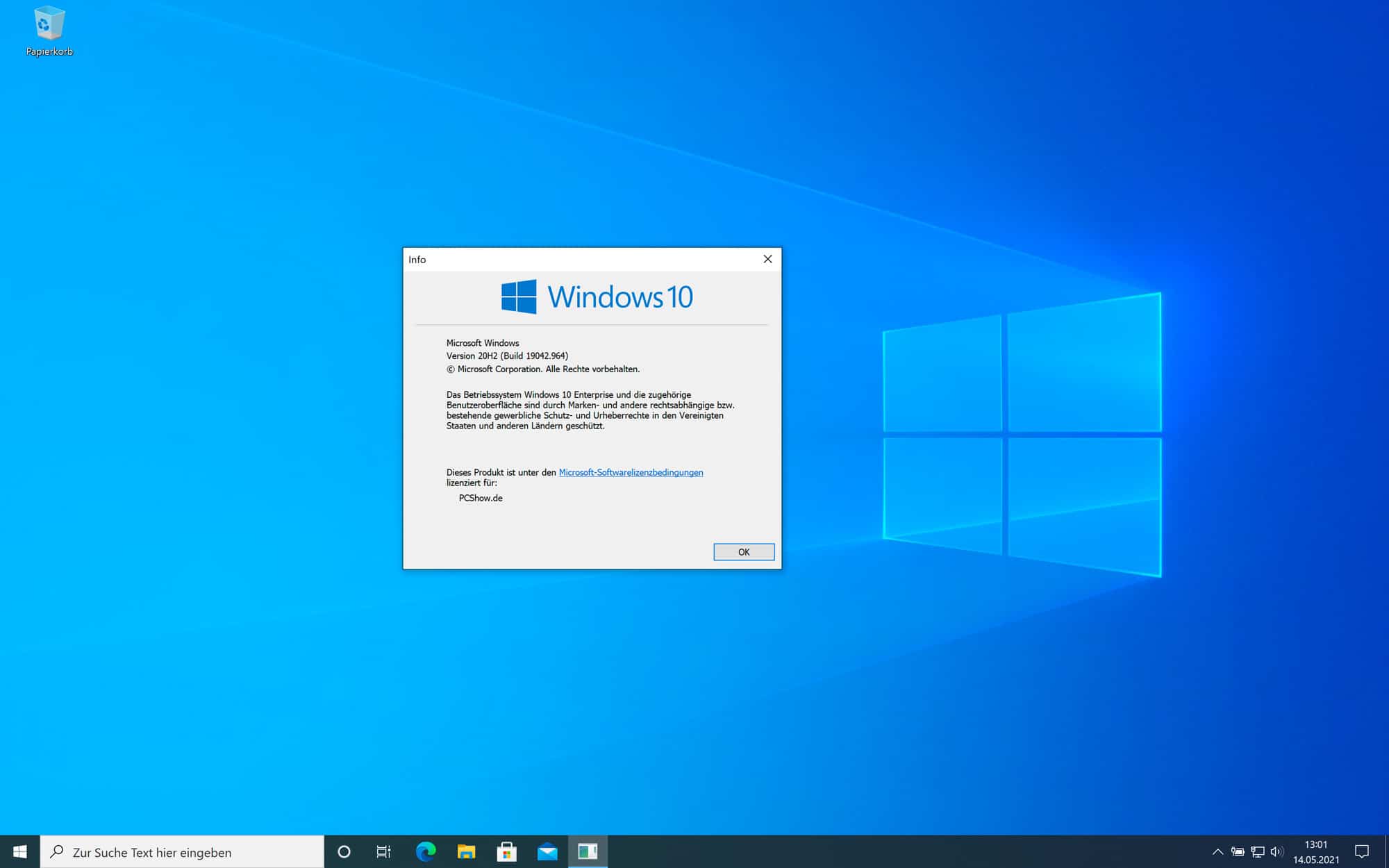Close the Info dialog with X
This screenshot has width=1389, height=868.
[x=767, y=259]
